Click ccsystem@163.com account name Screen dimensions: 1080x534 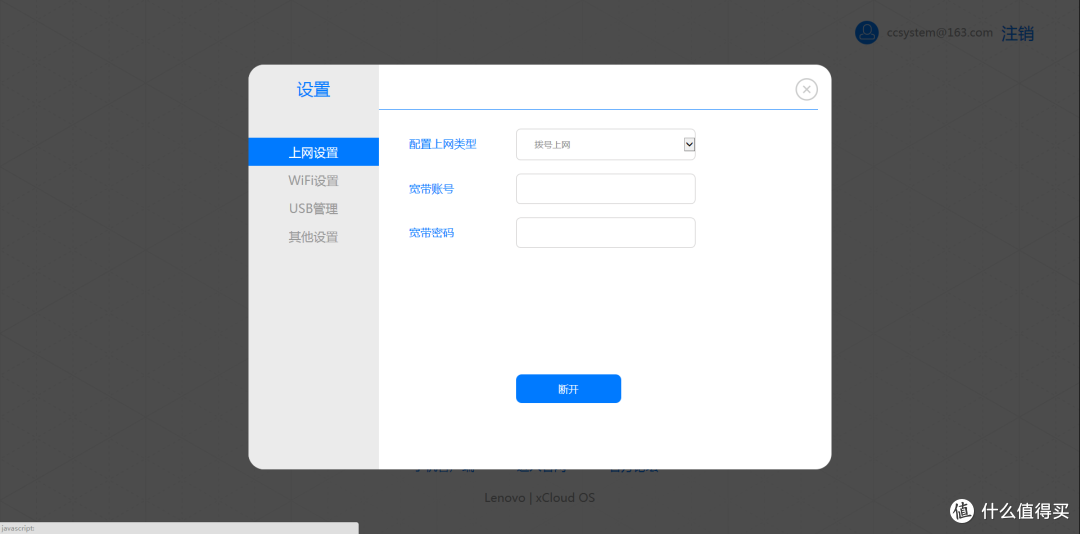939,32
